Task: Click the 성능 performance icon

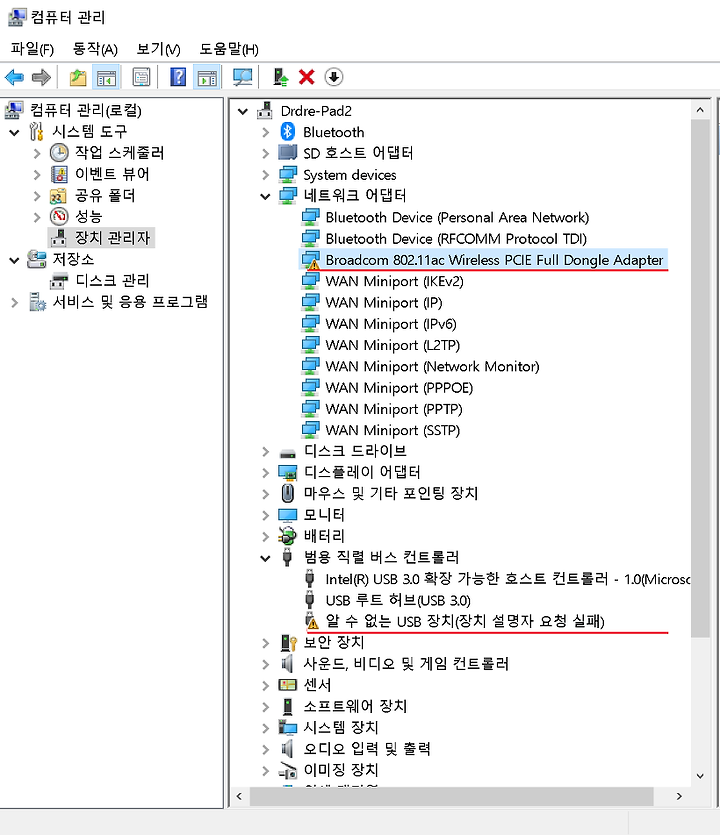Action: [x=59, y=216]
